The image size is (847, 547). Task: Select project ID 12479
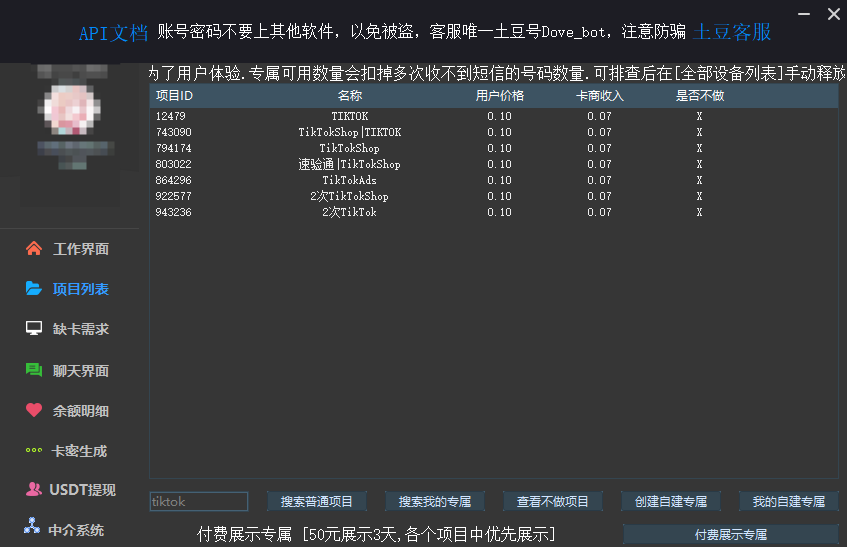[170, 116]
